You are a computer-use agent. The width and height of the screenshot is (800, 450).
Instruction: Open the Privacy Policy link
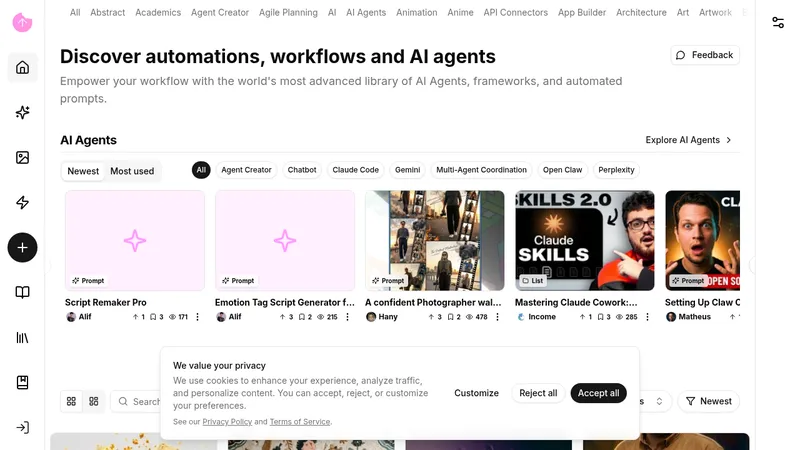(227, 422)
